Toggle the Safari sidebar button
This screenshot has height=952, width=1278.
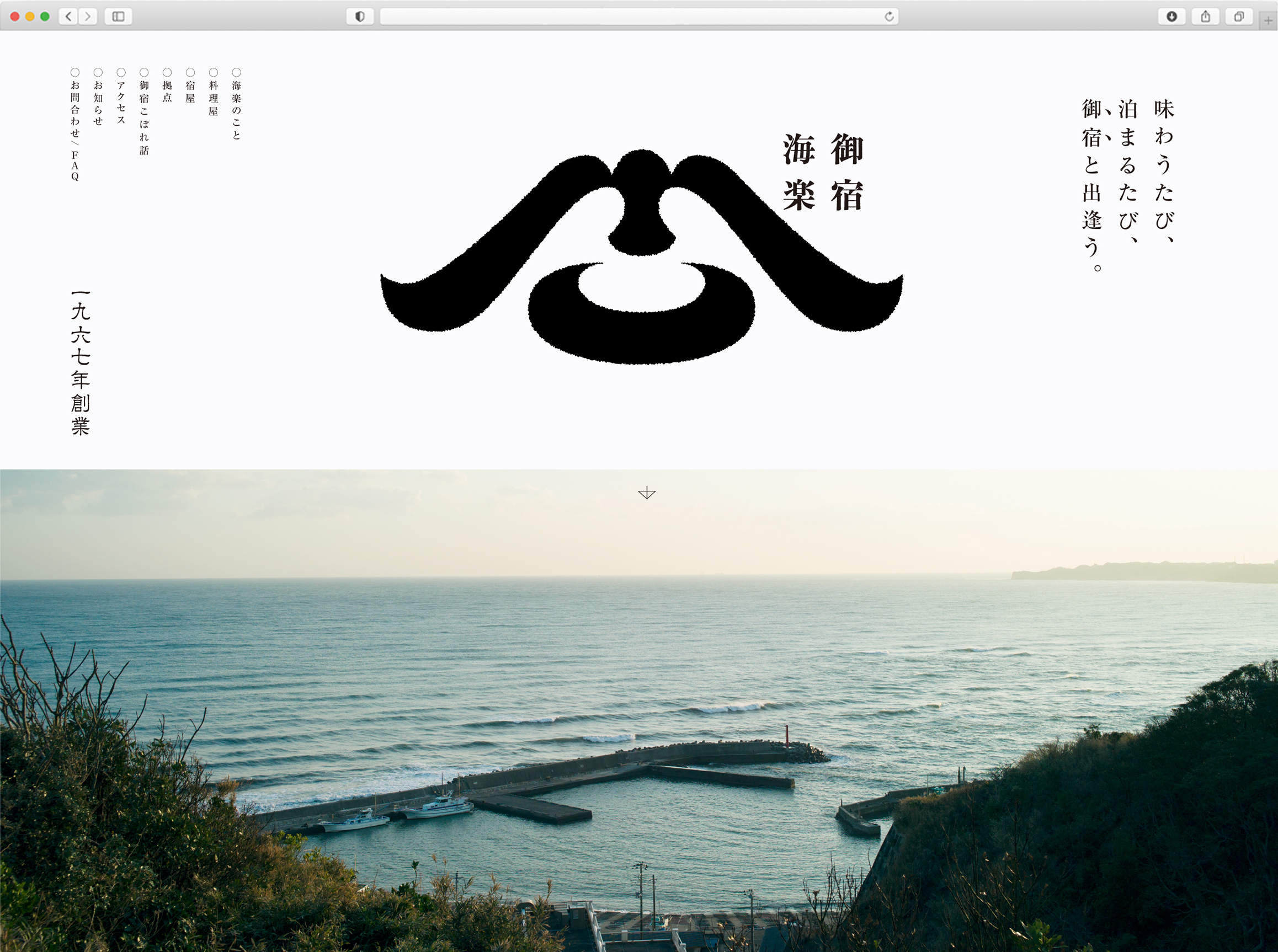[118, 16]
